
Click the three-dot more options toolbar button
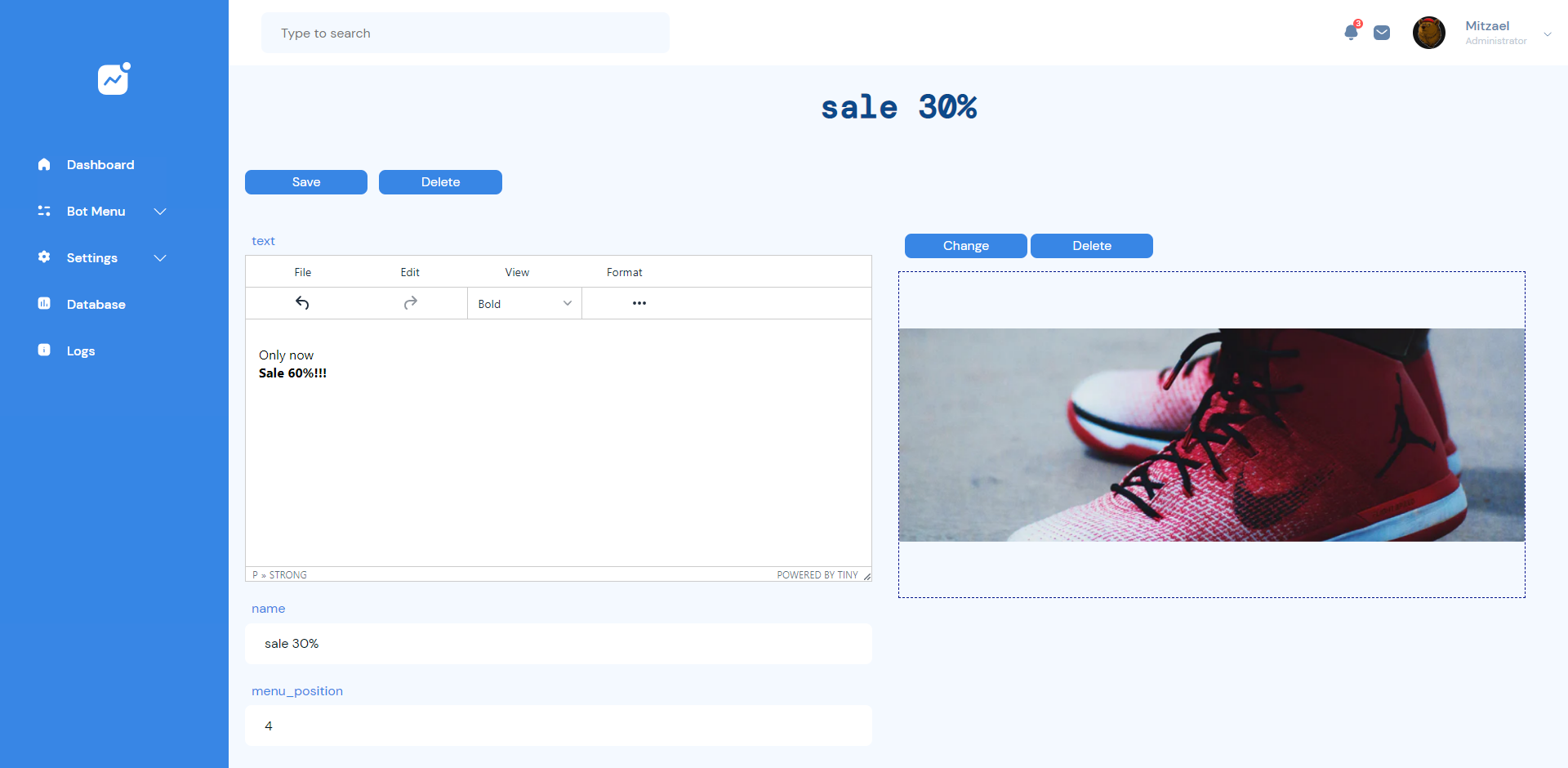[x=639, y=303]
